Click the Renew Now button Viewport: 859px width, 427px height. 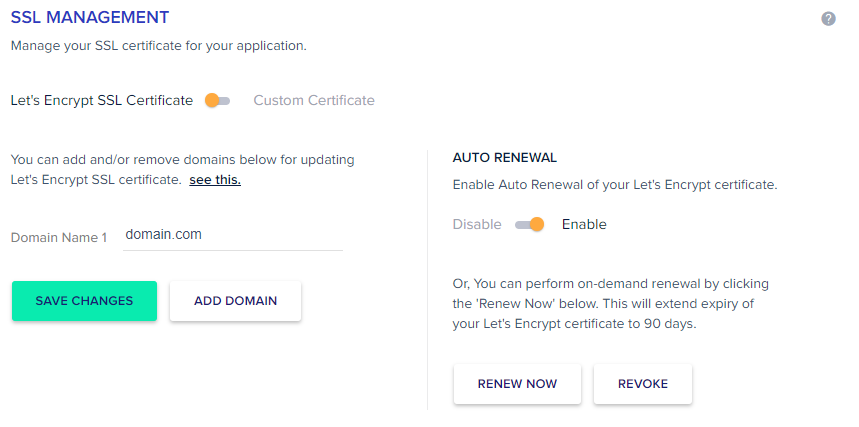517,384
